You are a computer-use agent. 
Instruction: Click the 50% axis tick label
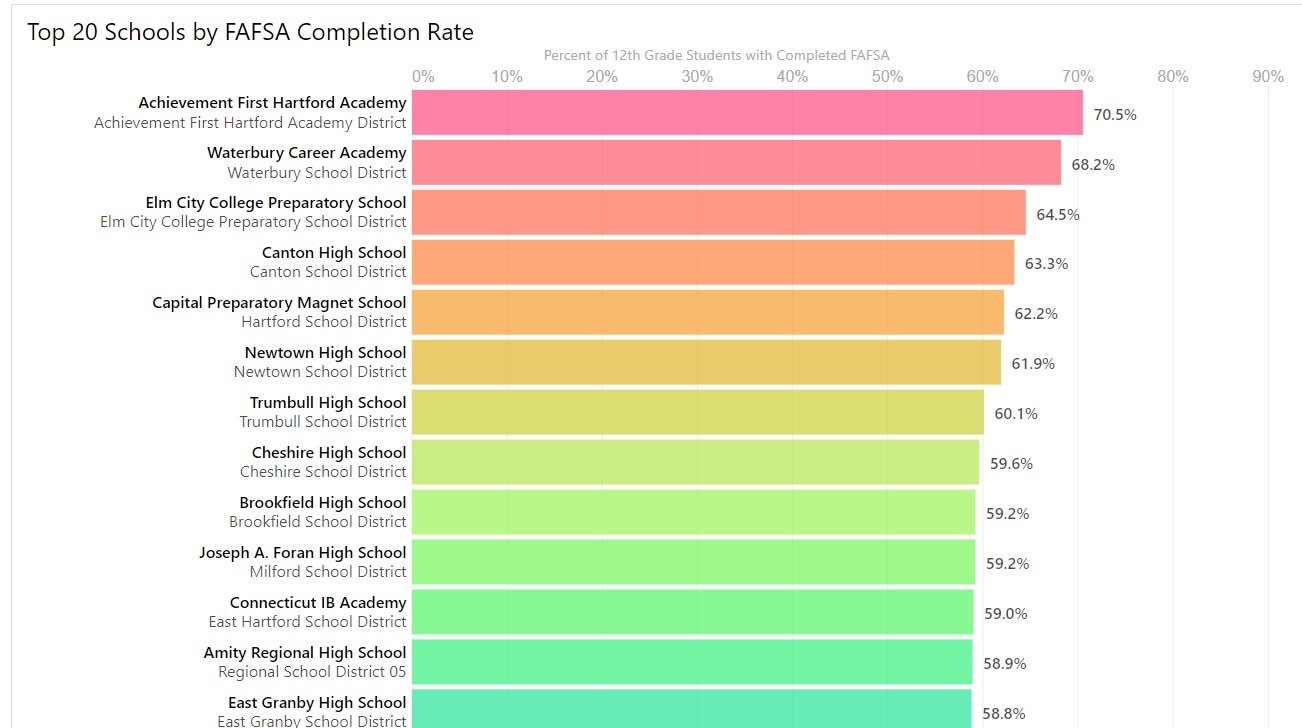(887, 77)
